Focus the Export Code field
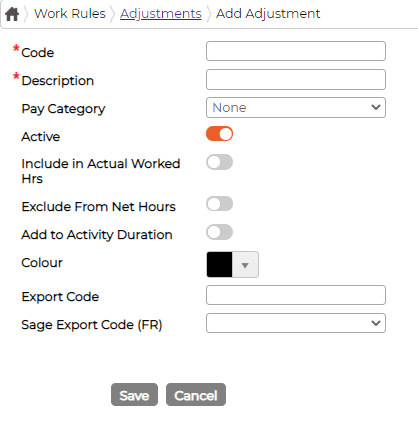This screenshot has width=418, height=421. 296,295
